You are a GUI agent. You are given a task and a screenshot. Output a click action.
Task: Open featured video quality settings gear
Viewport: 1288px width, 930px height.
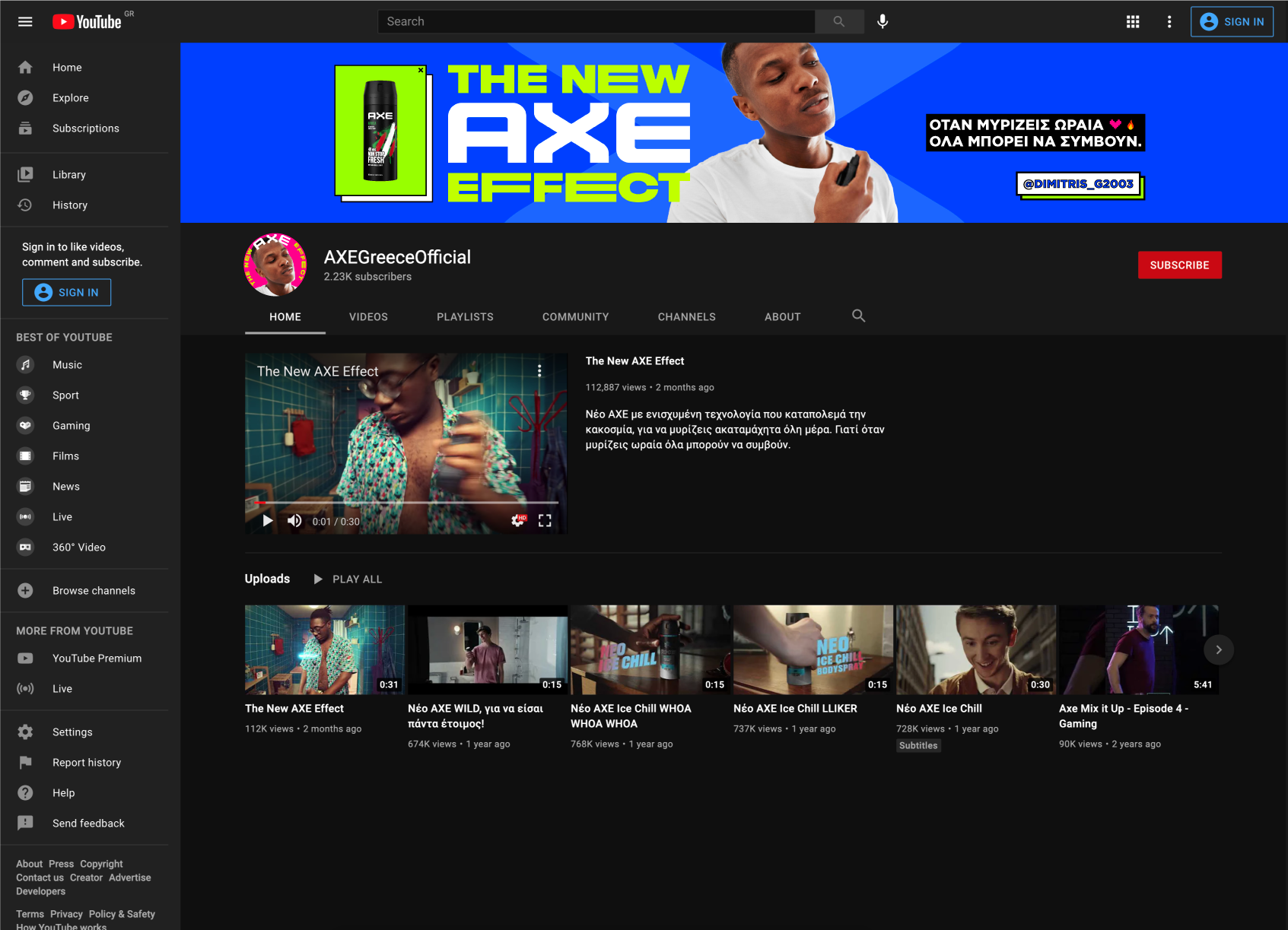(518, 520)
